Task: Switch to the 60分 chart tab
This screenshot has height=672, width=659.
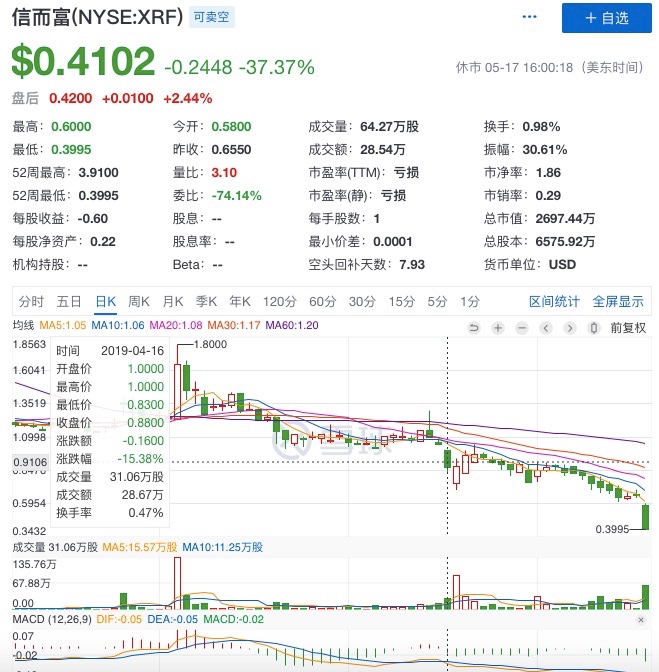Action: point(323,302)
